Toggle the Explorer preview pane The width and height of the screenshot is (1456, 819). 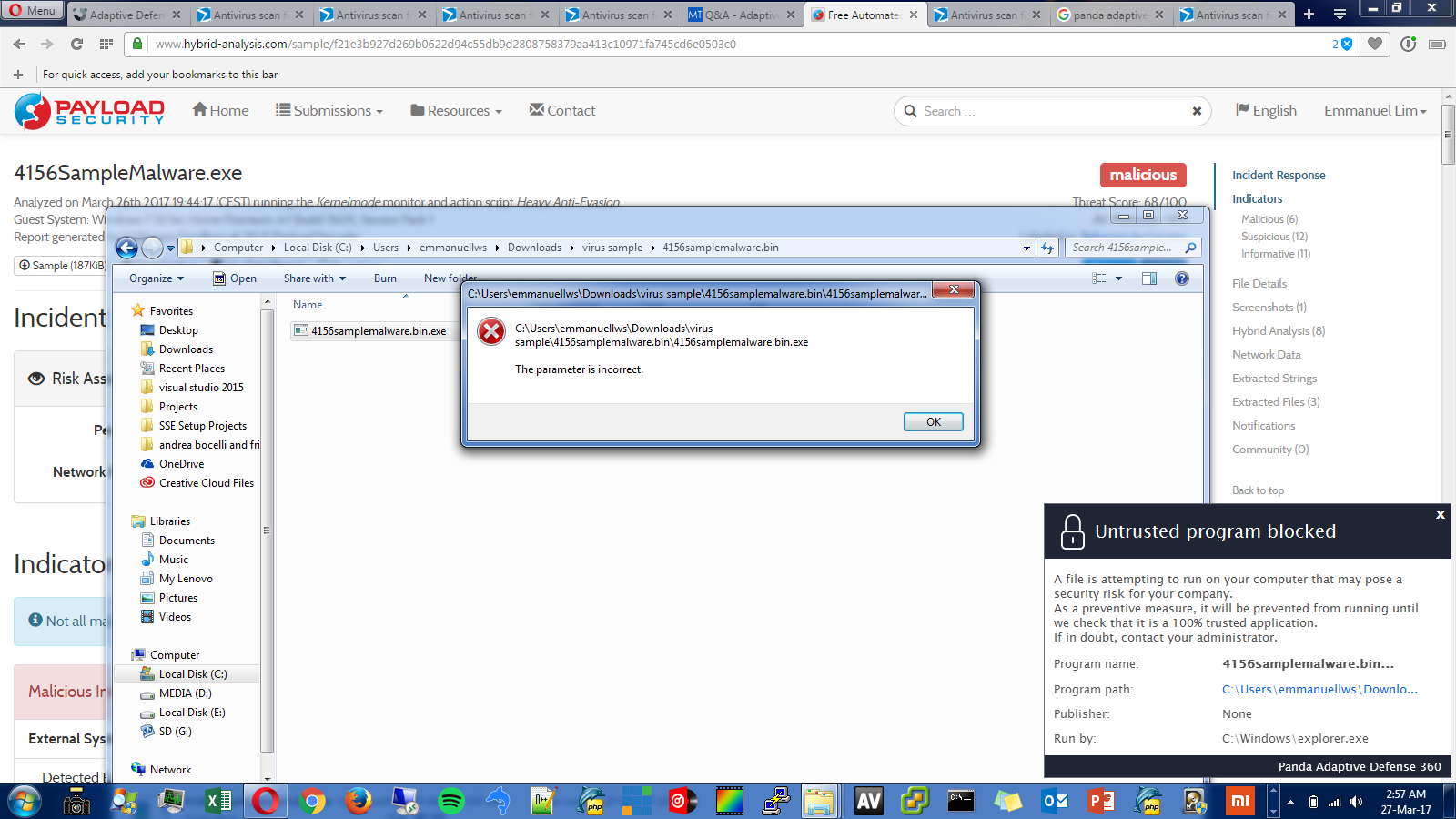(1149, 278)
